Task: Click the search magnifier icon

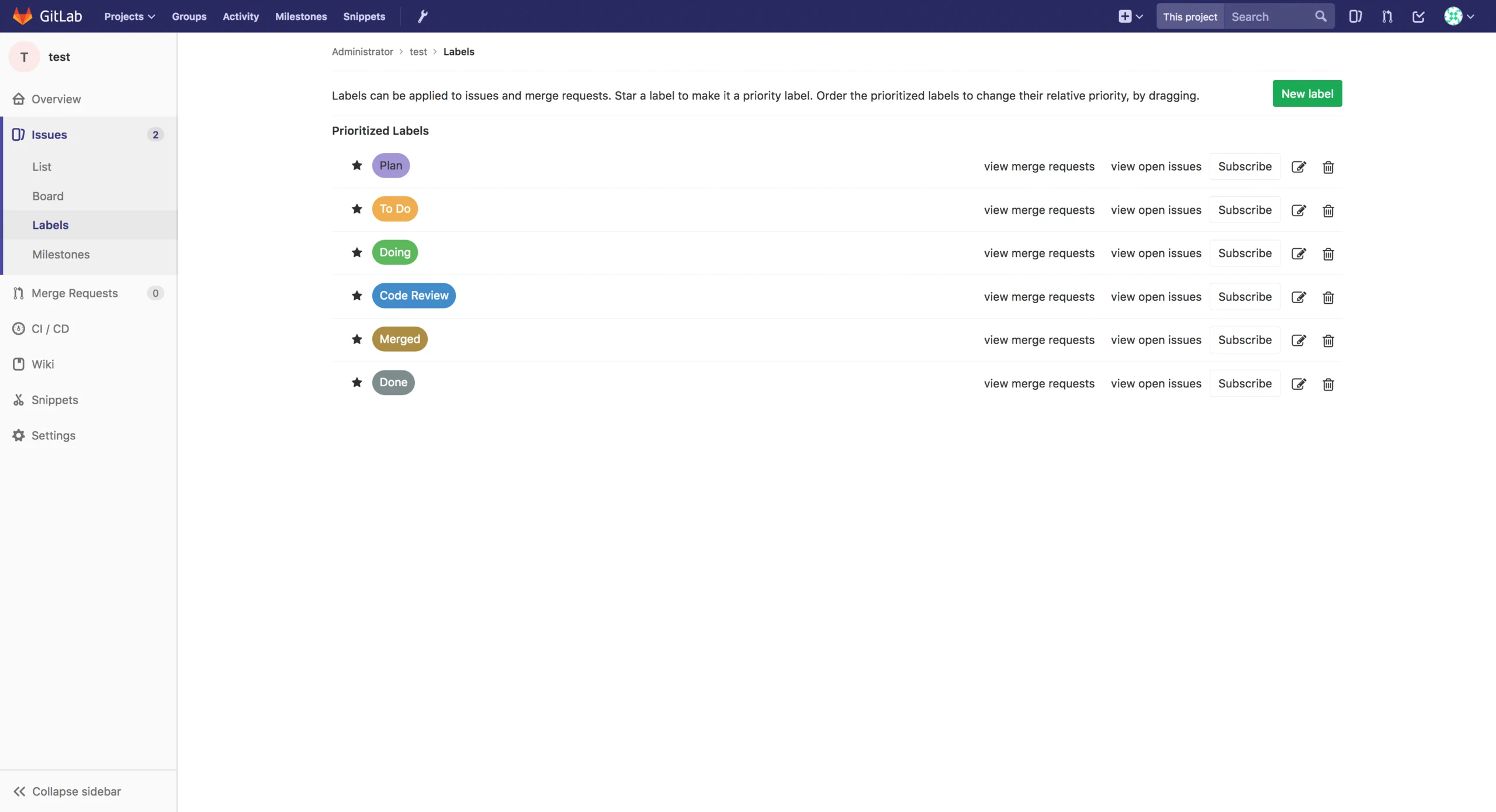Action: coord(1321,16)
